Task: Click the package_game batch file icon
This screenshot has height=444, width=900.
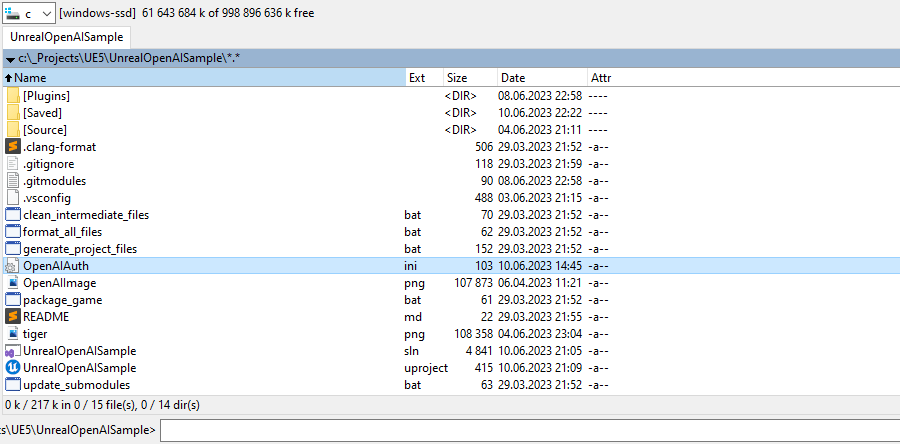Action: (x=13, y=300)
